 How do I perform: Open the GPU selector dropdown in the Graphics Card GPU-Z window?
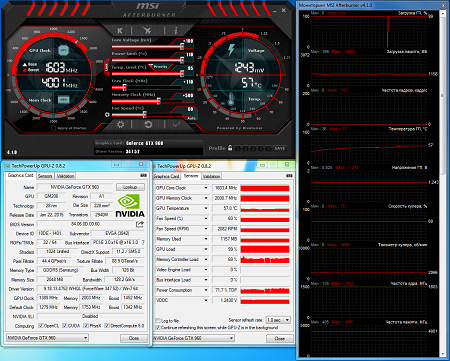pos(47,338)
